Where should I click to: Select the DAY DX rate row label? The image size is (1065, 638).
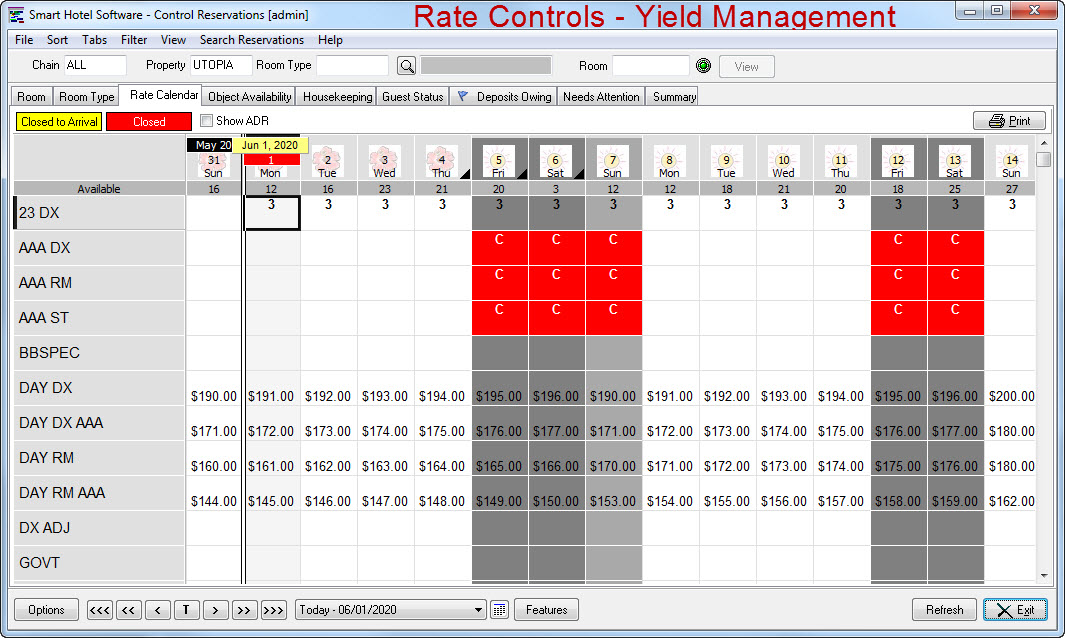point(99,387)
